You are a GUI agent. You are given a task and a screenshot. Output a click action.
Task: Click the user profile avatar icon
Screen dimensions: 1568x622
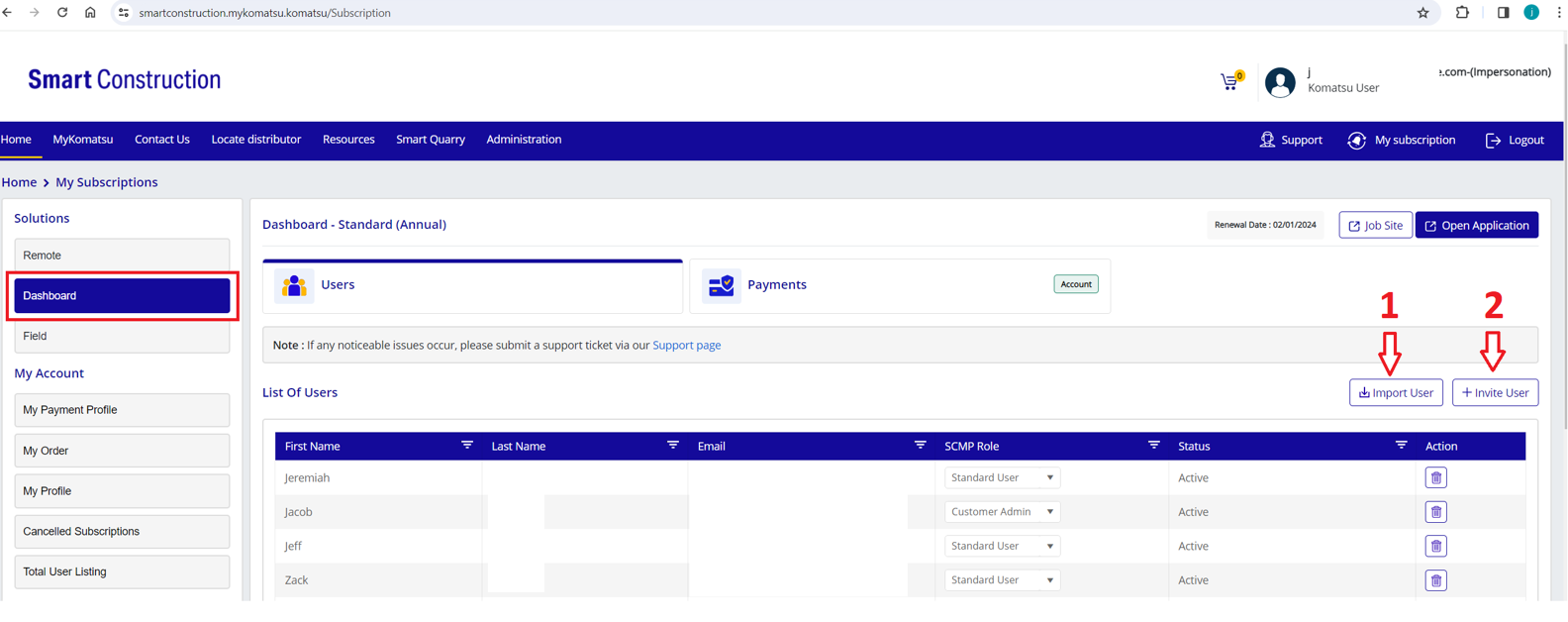(x=1280, y=82)
